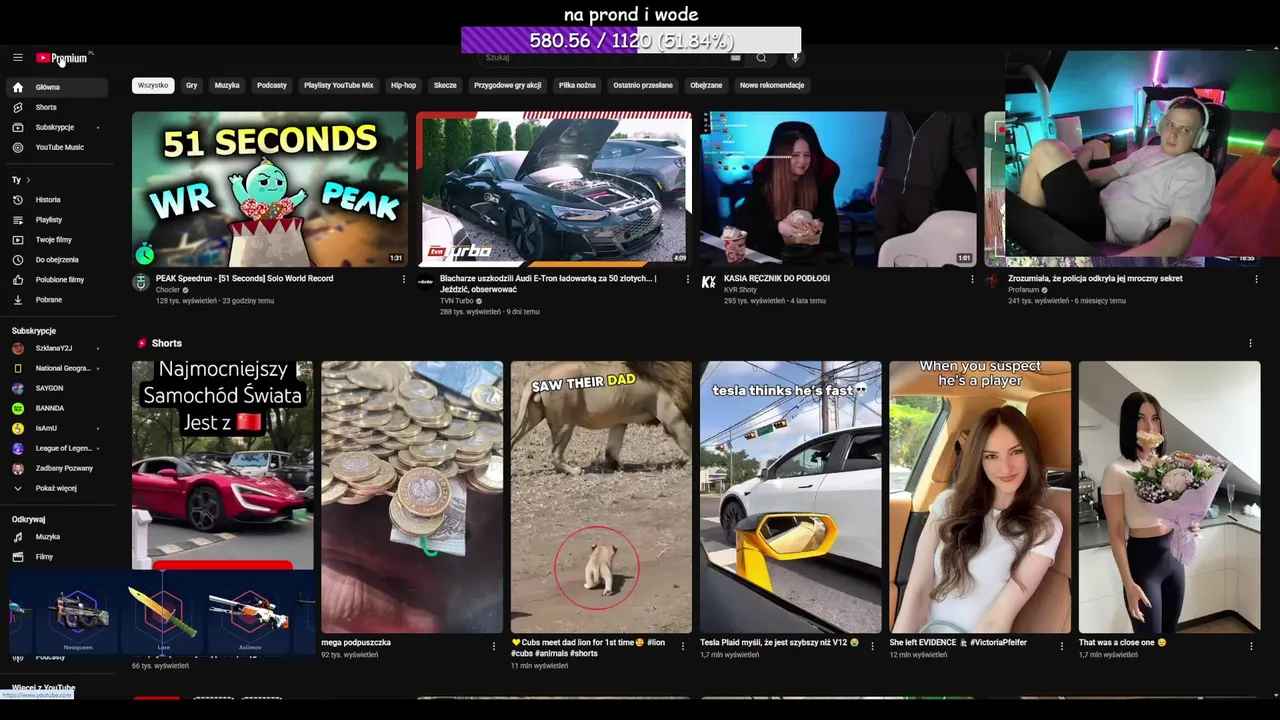Open options for Tesla Plaid short
The image size is (1280, 720).
click(x=872, y=646)
